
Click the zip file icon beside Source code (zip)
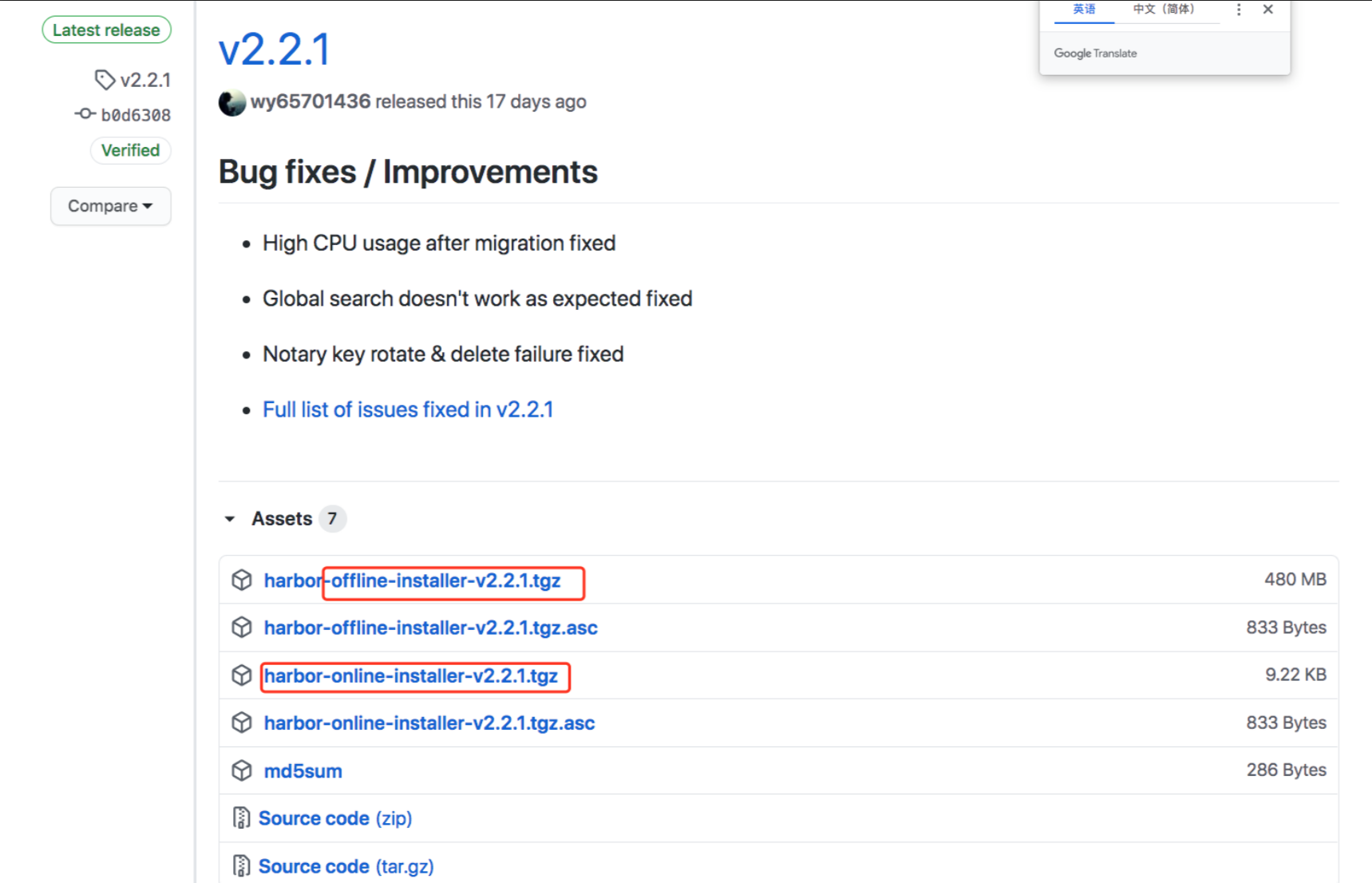tap(241, 818)
